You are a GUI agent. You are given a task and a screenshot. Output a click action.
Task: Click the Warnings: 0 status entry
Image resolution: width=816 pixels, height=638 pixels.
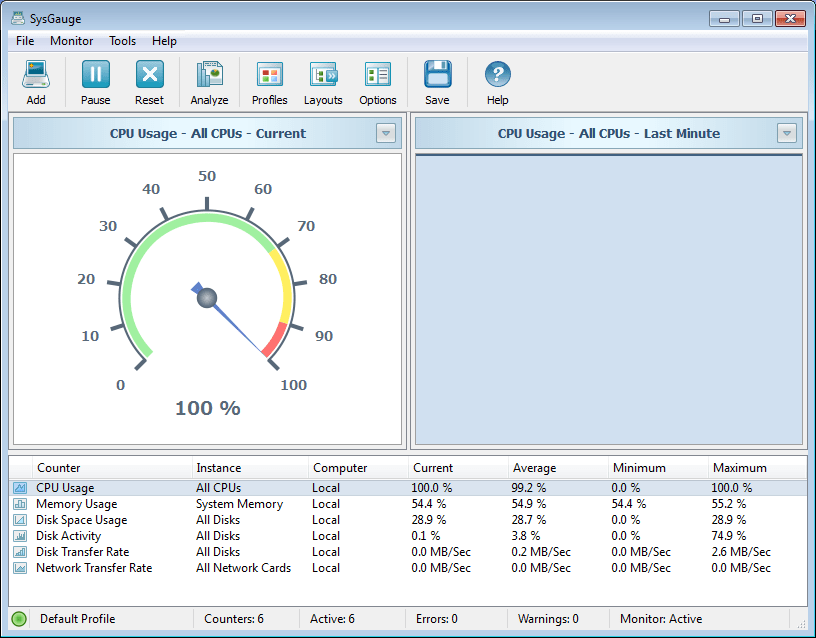click(548, 619)
